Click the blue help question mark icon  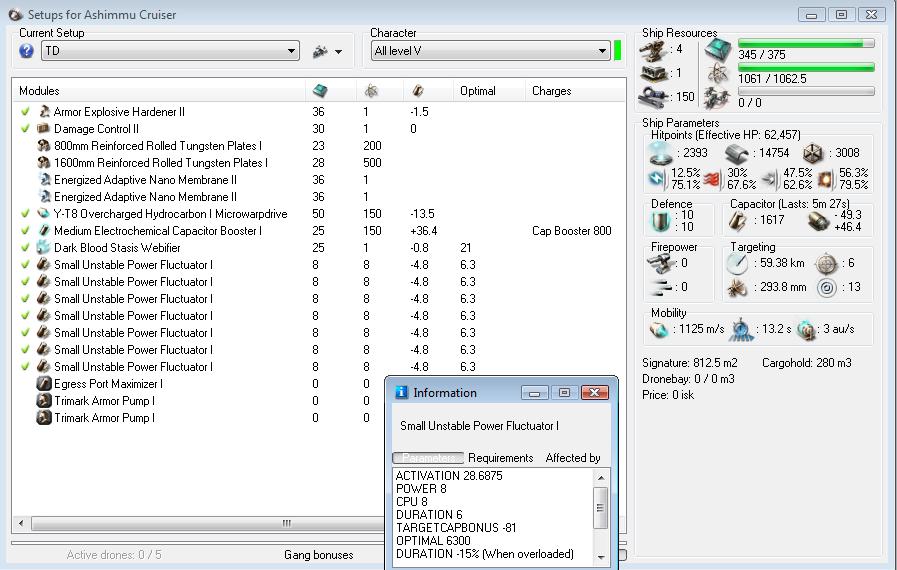click(27, 51)
